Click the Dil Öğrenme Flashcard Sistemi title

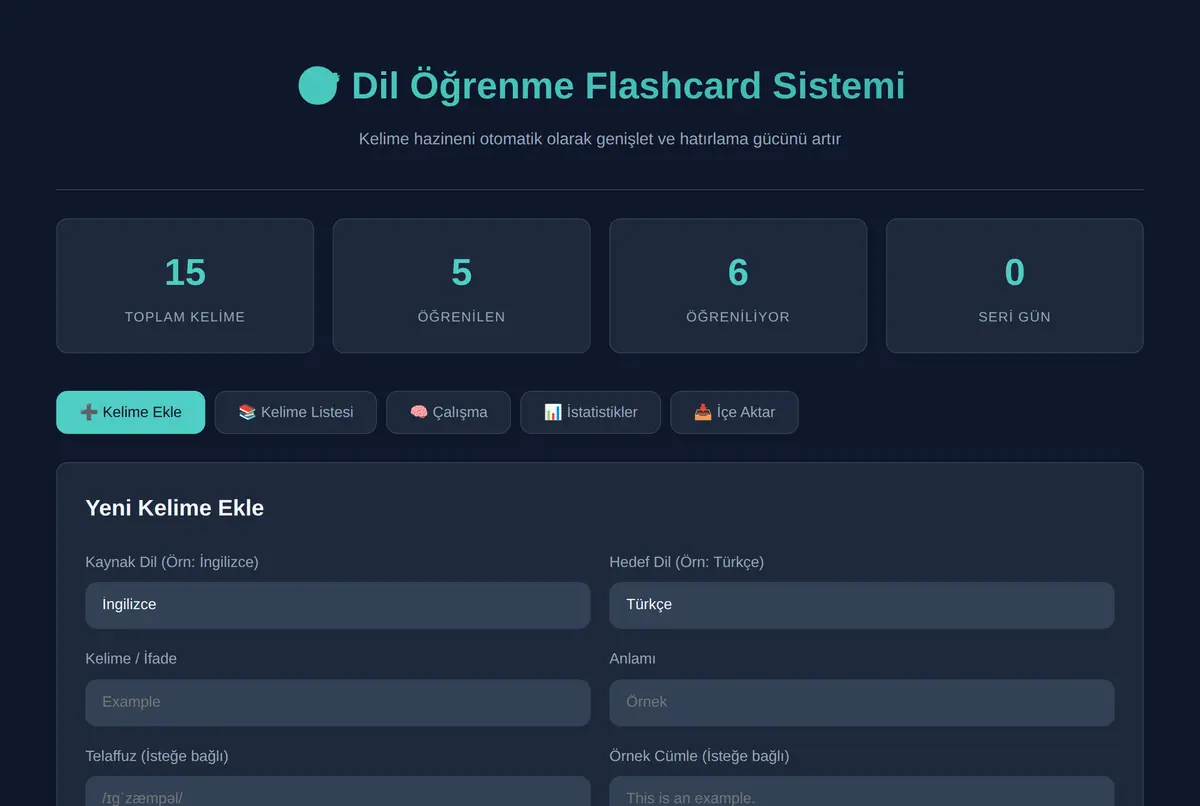click(x=628, y=86)
